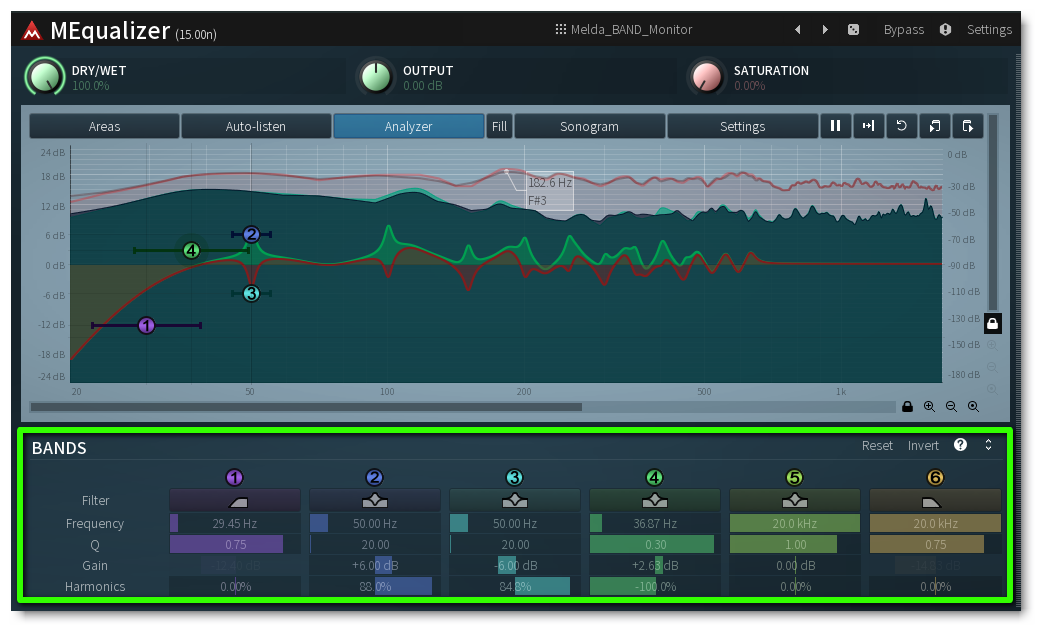1044x634 pixels.
Task: Click the normalize analyzer icon beside pause
Action: [x=868, y=126]
